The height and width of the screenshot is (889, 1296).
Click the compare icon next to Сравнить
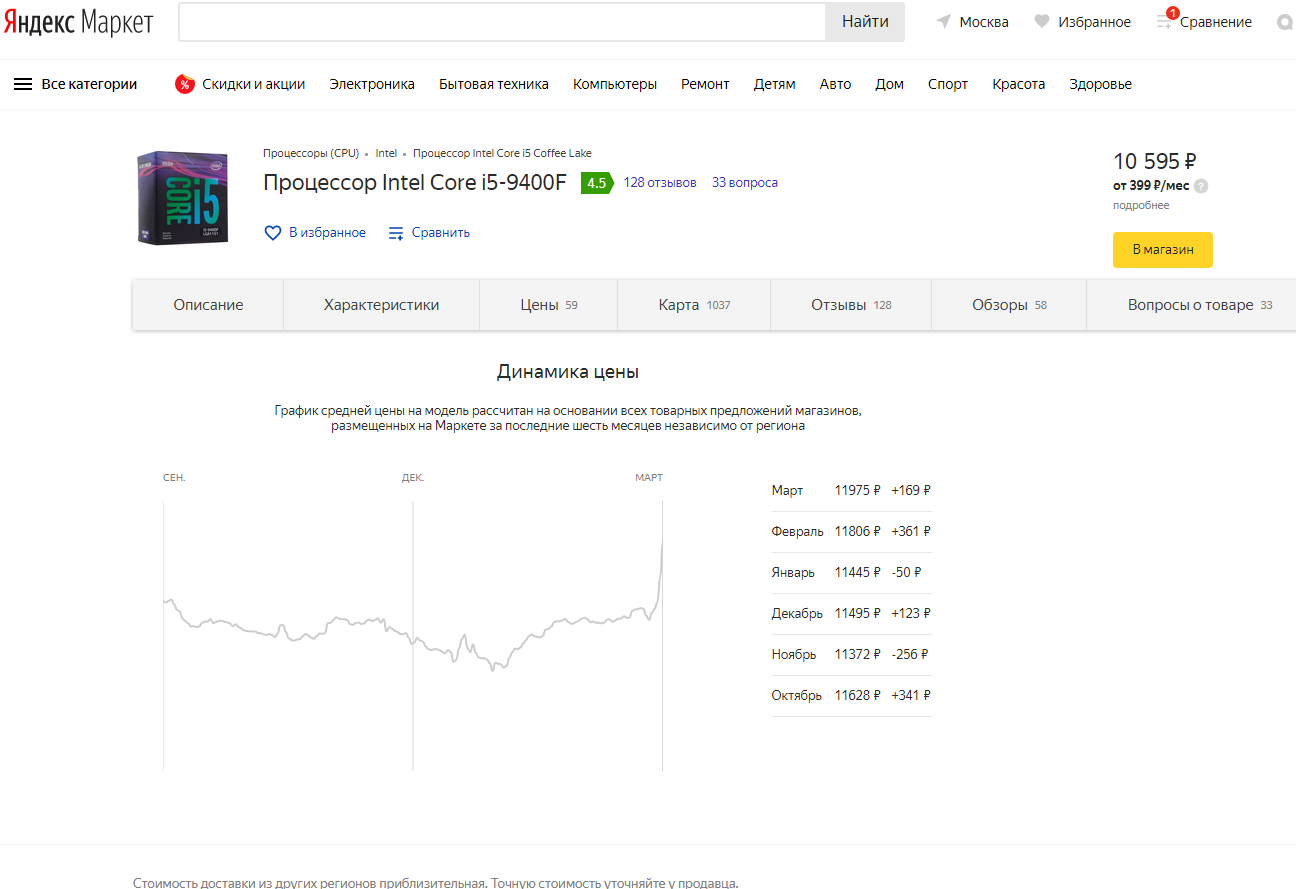coord(396,233)
